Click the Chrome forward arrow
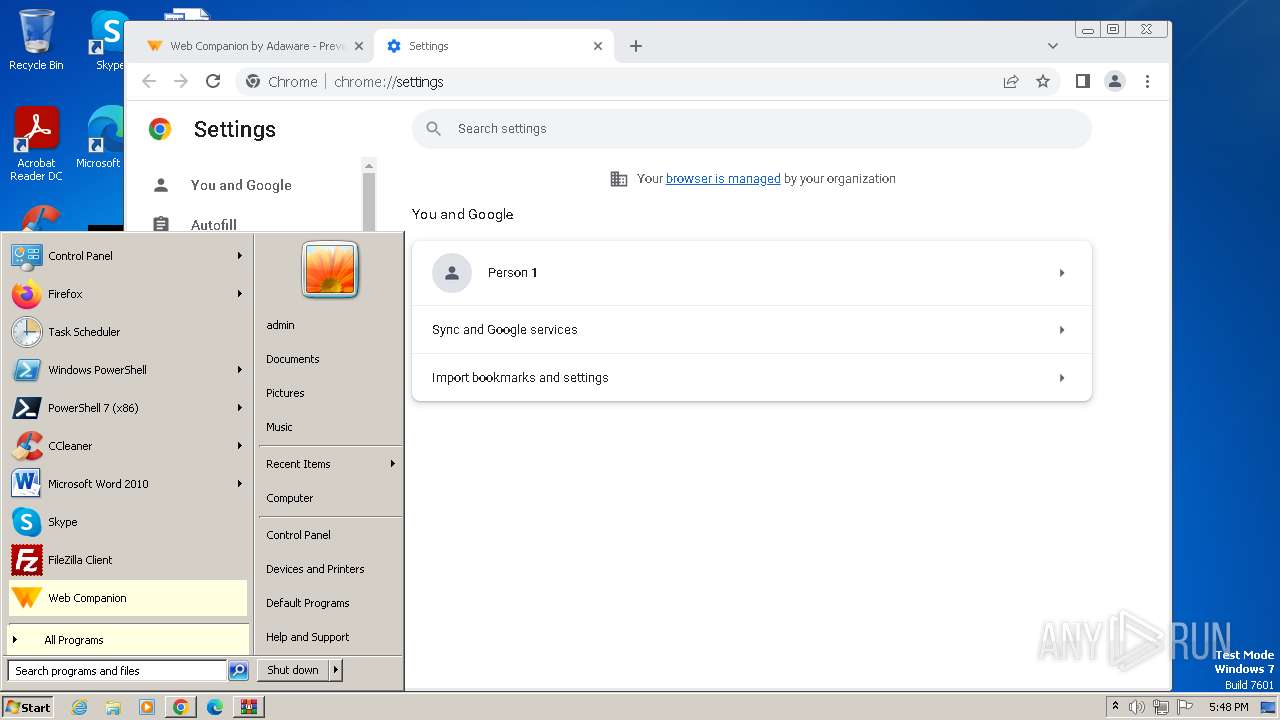The image size is (1280, 720). (x=181, y=82)
